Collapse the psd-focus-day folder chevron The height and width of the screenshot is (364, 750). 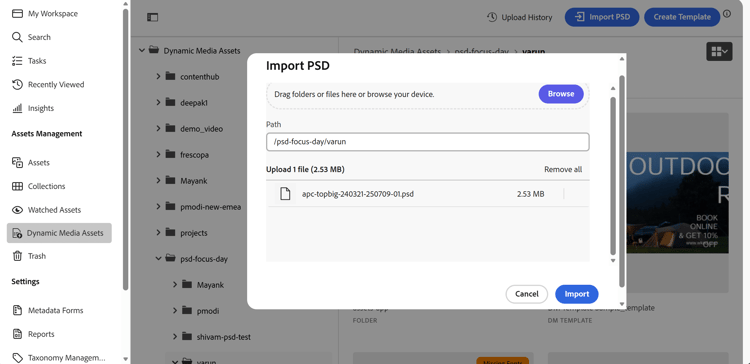coord(158,258)
